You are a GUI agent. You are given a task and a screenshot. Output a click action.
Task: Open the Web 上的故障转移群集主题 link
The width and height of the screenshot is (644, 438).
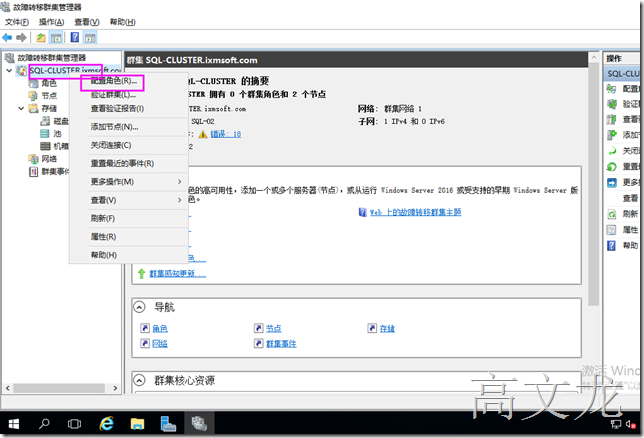pyautogui.click(x=415, y=212)
